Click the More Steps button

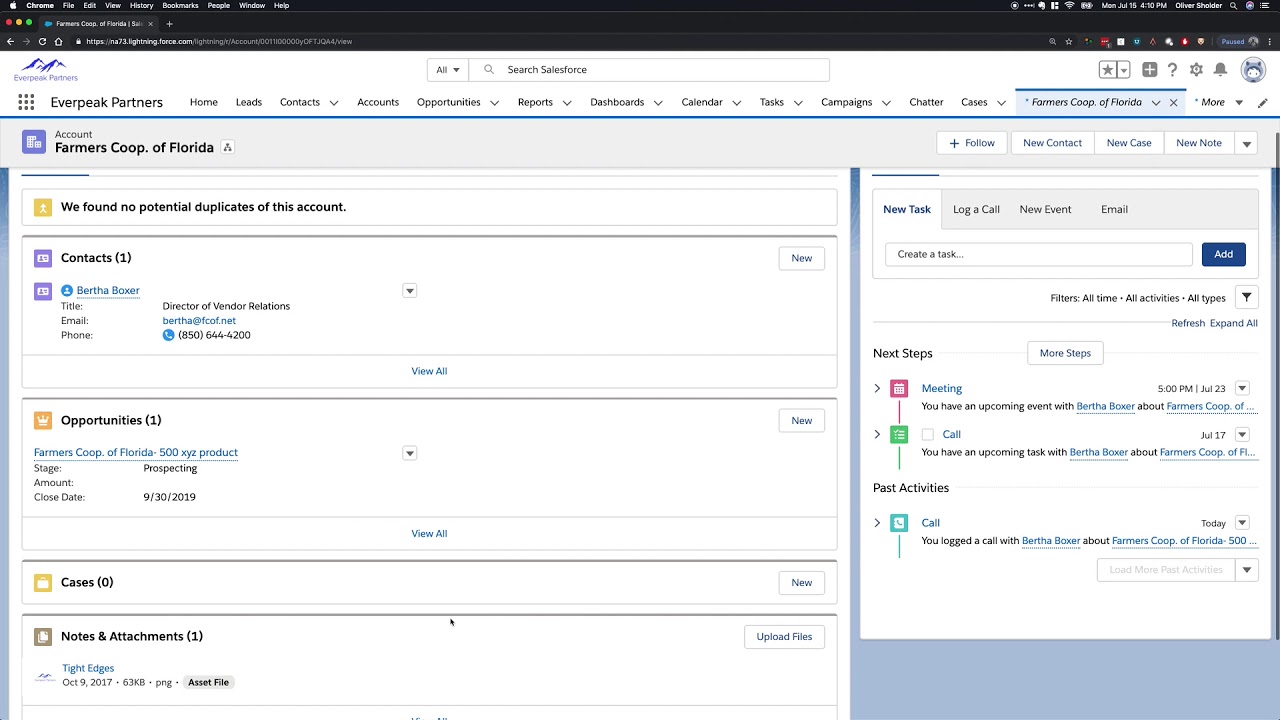click(1065, 353)
